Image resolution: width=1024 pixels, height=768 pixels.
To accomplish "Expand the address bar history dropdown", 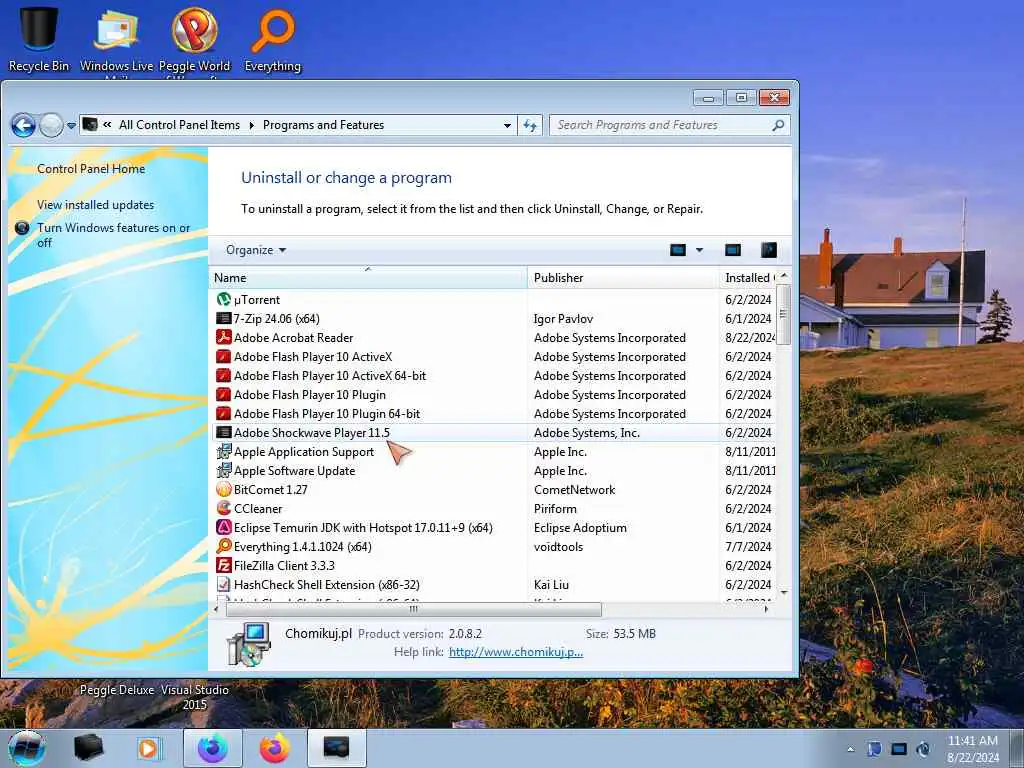I will [x=507, y=125].
